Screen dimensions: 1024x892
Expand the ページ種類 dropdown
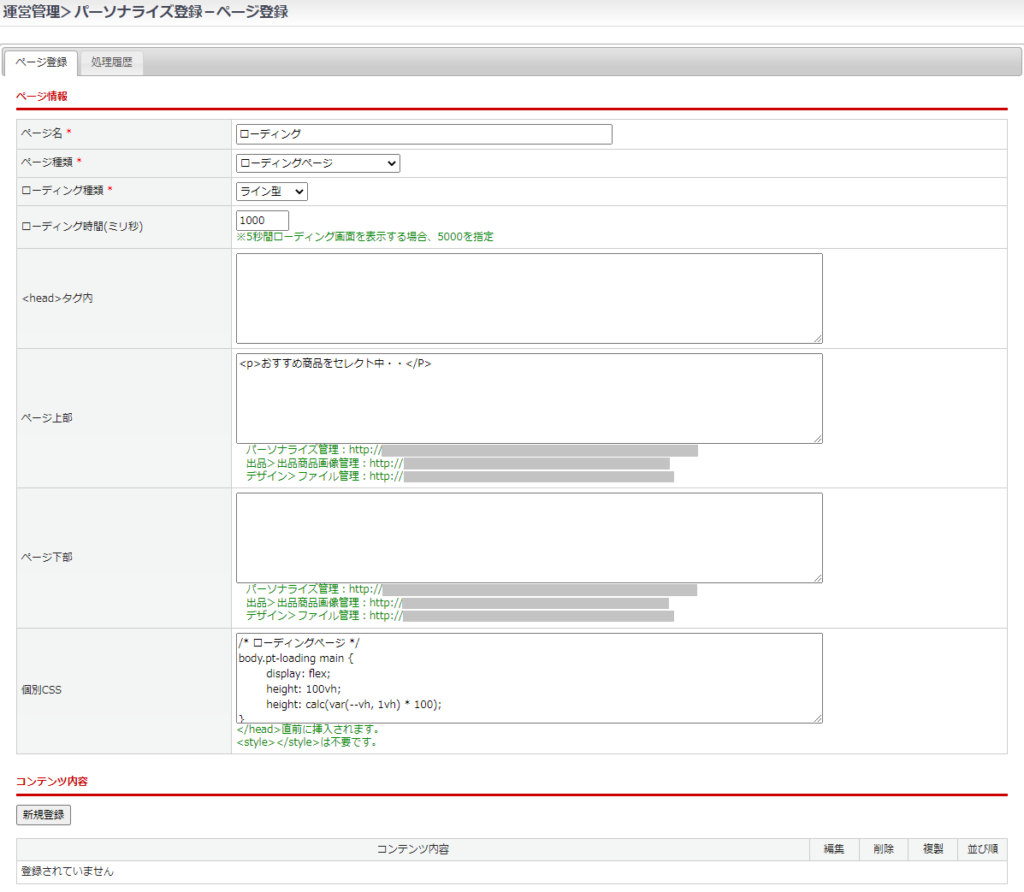[318, 163]
